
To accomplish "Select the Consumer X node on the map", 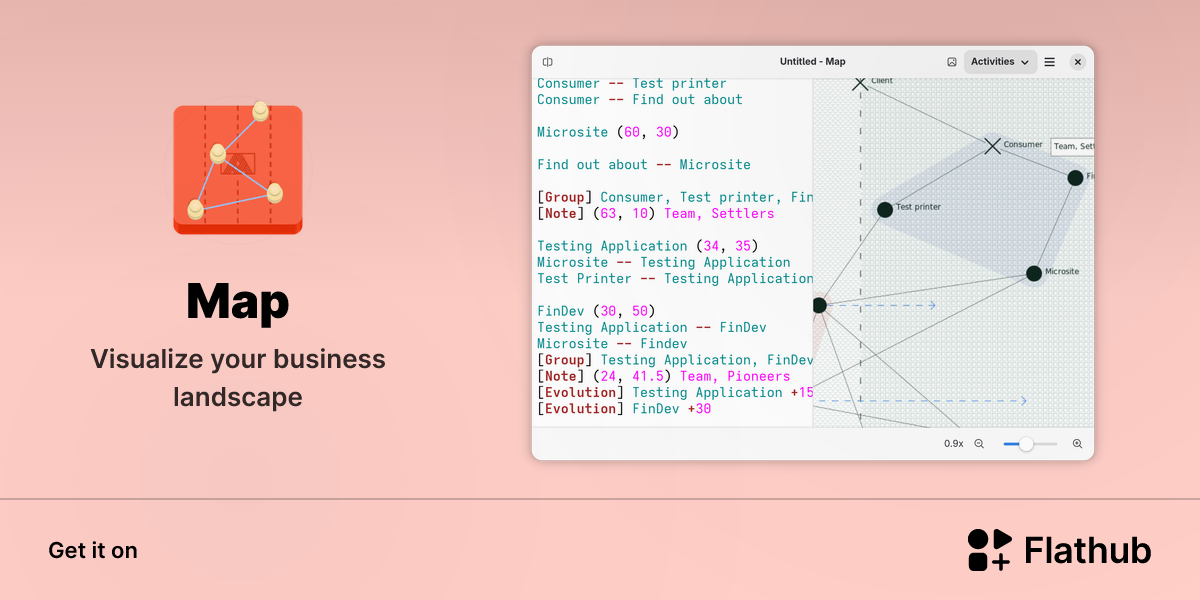I will [x=992, y=146].
